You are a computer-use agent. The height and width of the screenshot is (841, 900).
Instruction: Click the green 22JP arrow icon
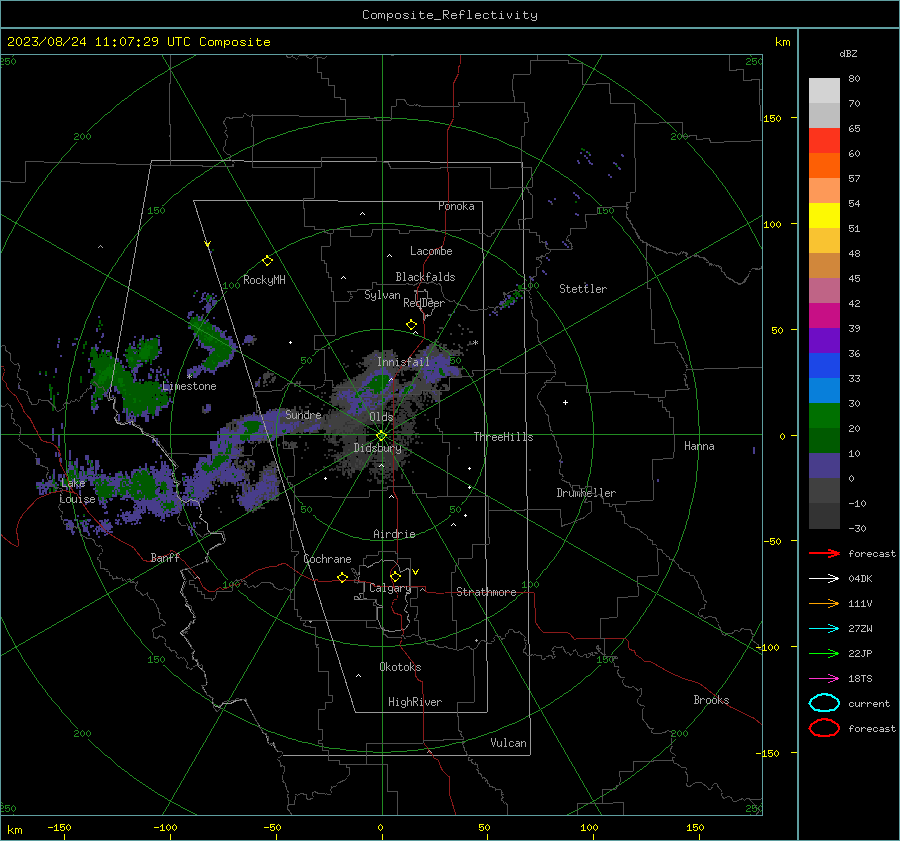pyautogui.click(x=824, y=653)
